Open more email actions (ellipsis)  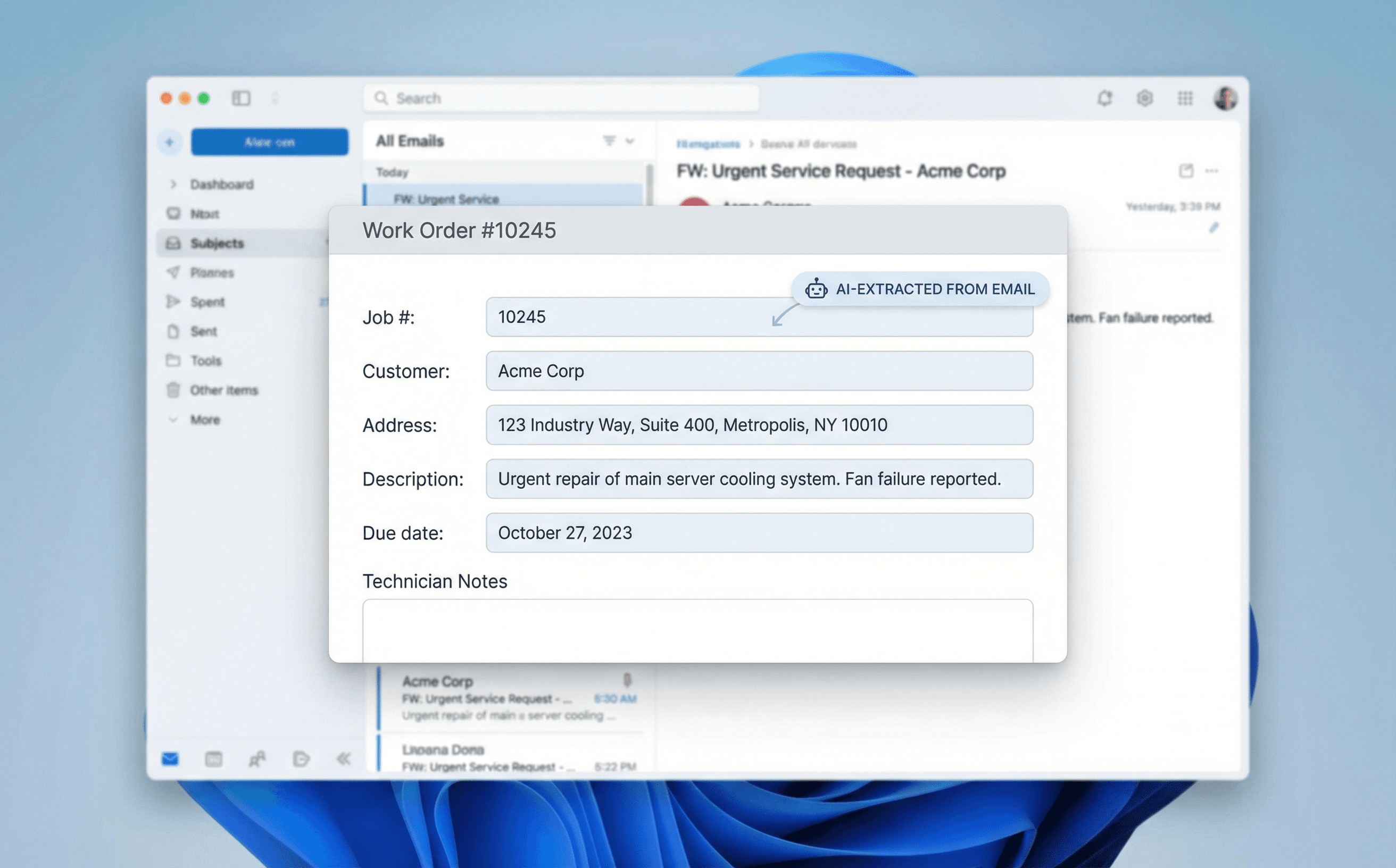click(x=1213, y=171)
